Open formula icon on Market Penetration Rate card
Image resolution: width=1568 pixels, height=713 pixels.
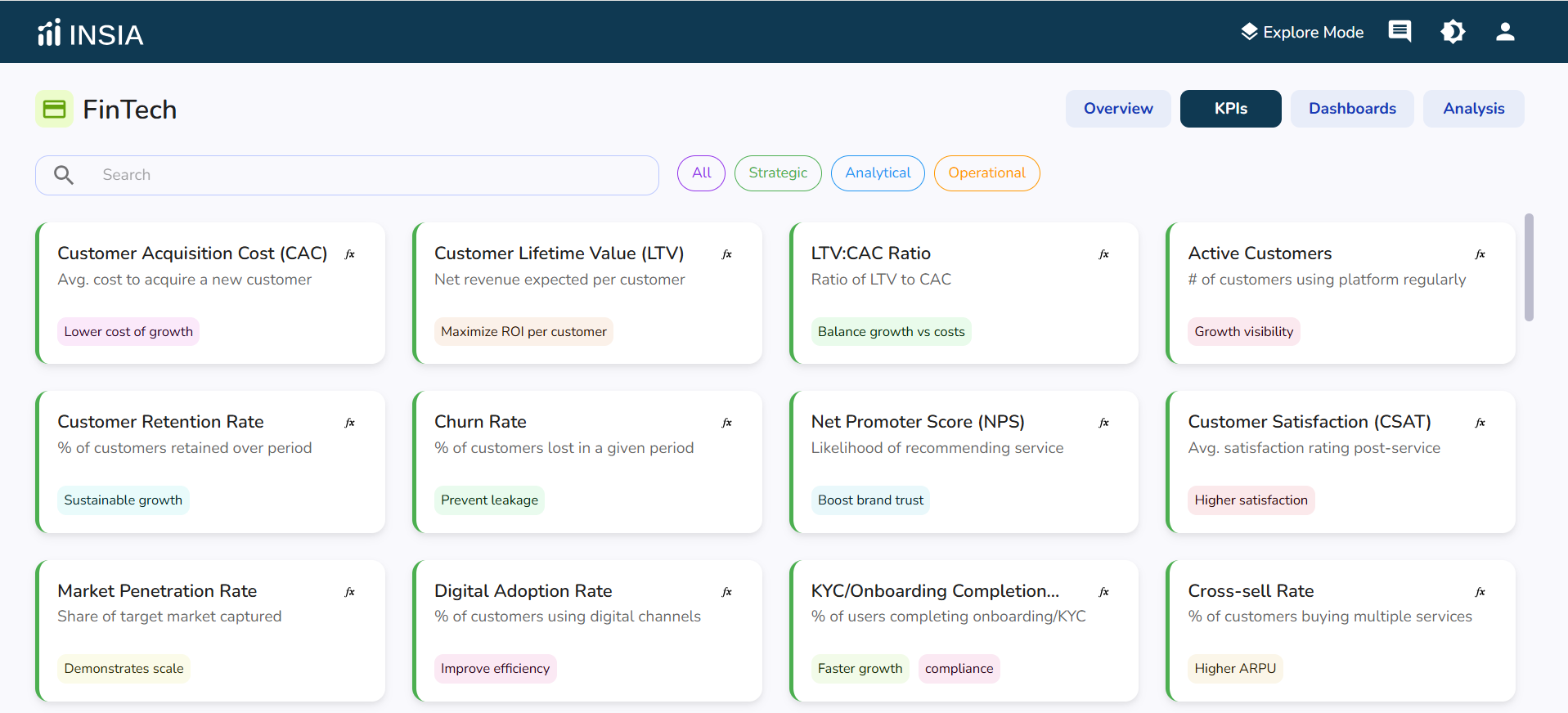(350, 592)
